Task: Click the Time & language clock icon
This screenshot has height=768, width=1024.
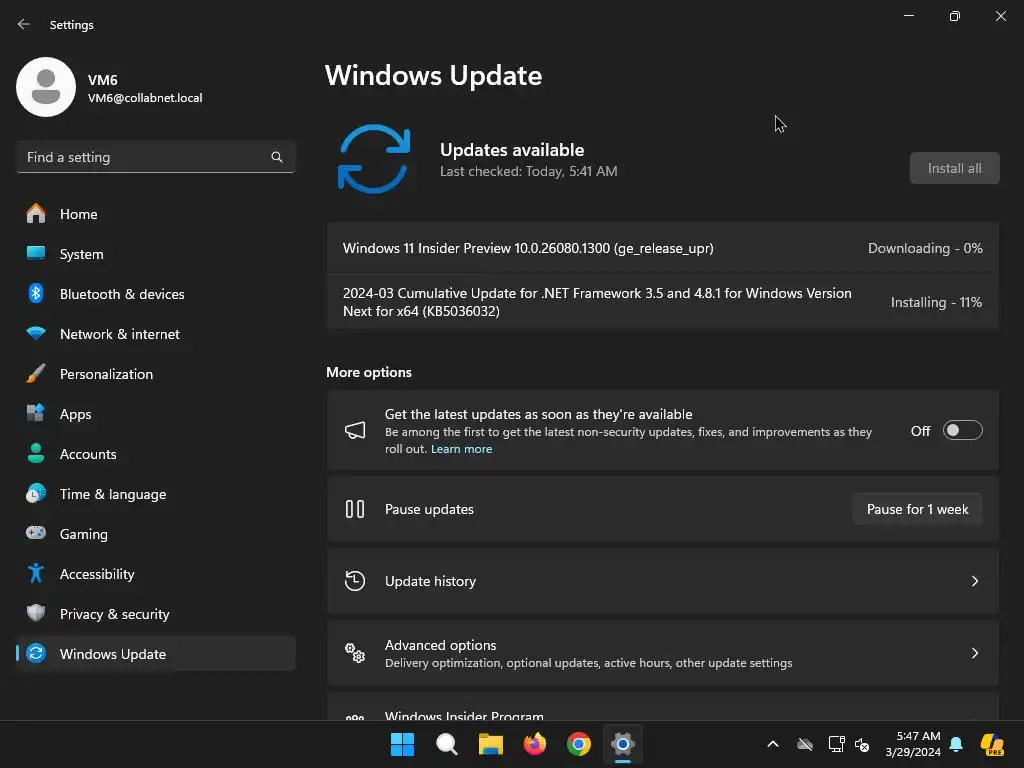Action: pyautogui.click(x=36, y=494)
